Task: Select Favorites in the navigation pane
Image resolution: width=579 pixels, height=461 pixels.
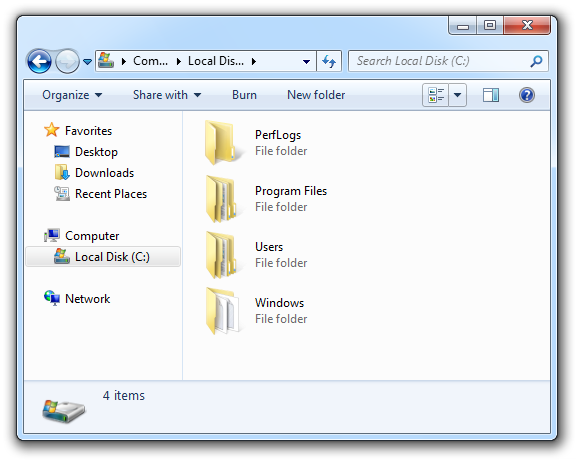Action: click(x=88, y=130)
